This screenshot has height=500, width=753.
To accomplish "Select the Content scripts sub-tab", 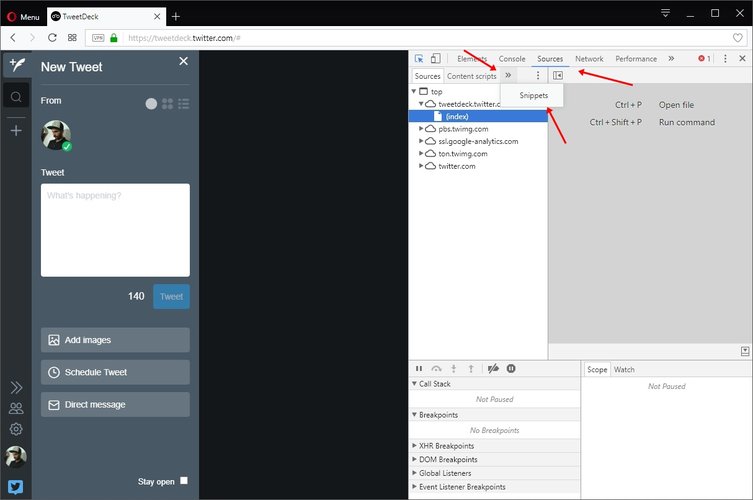I will coord(472,76).
